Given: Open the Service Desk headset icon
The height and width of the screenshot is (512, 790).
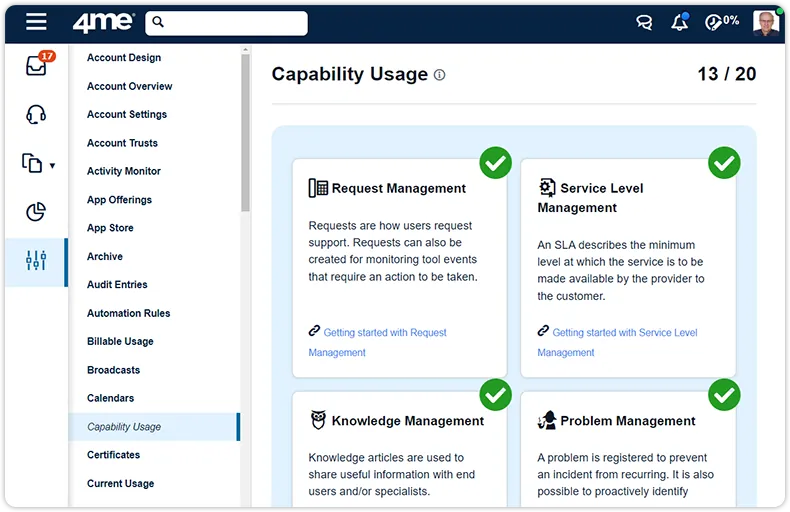Looking at the screenshot, I should click(36, 114).
